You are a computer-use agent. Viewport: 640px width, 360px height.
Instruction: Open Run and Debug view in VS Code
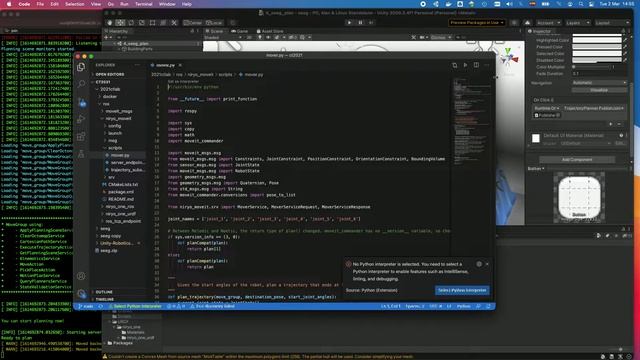[81, 119]
